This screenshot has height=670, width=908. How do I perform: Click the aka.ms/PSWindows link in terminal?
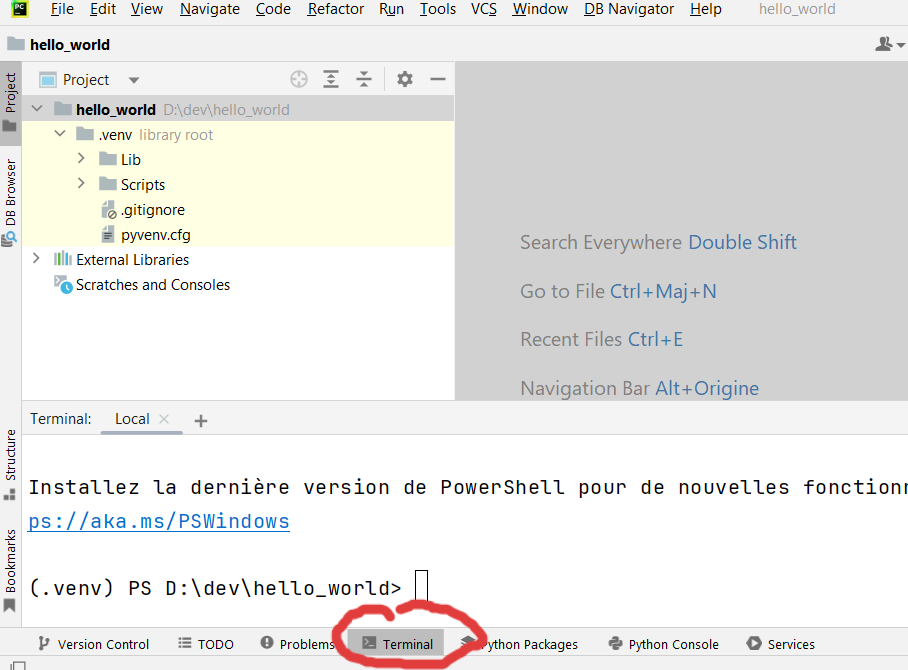click(x=159, y=521)
